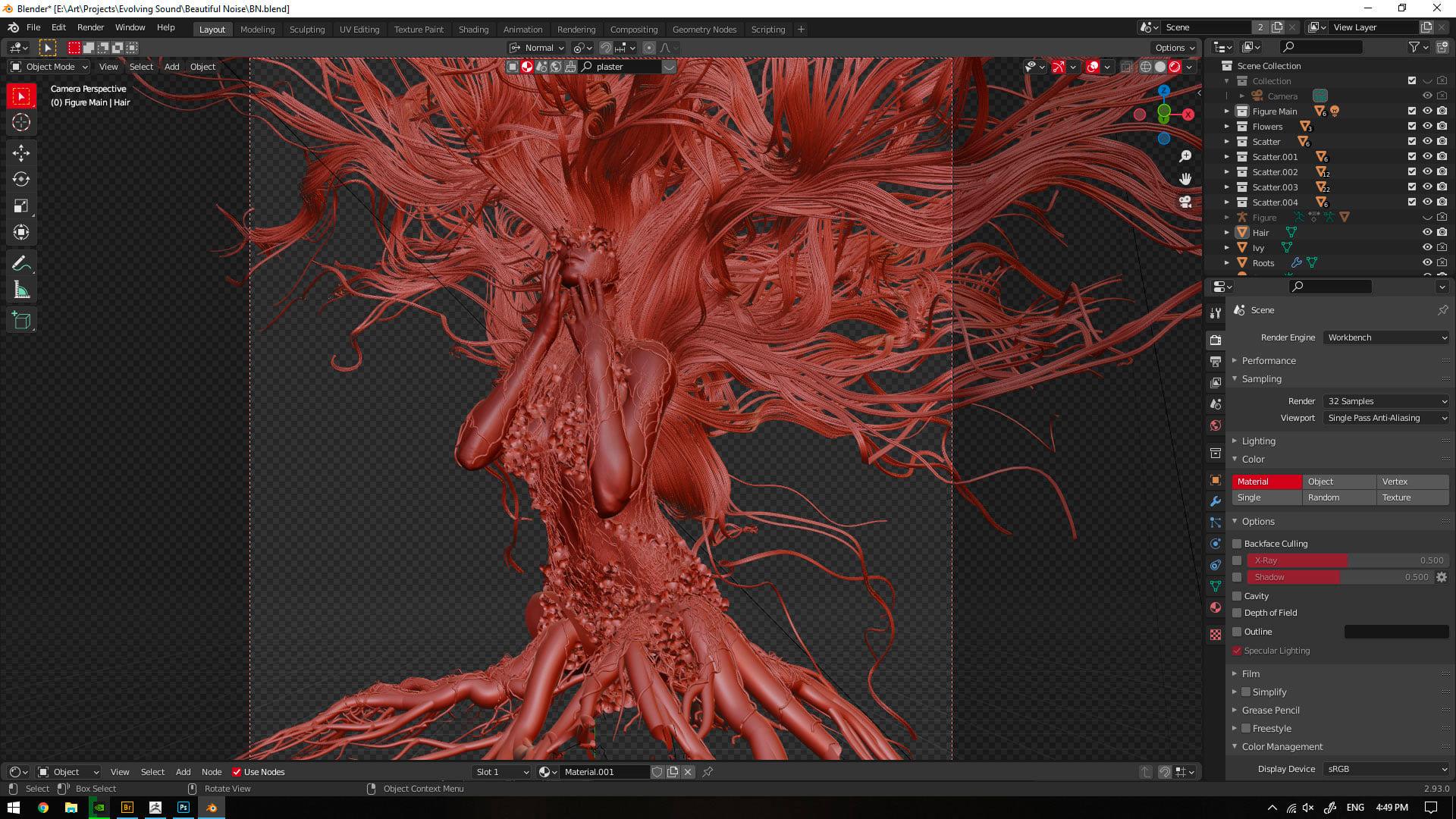Switch to the Shading workspace tab
This screenshot has width=1456, height=819.
pos(473,30)
